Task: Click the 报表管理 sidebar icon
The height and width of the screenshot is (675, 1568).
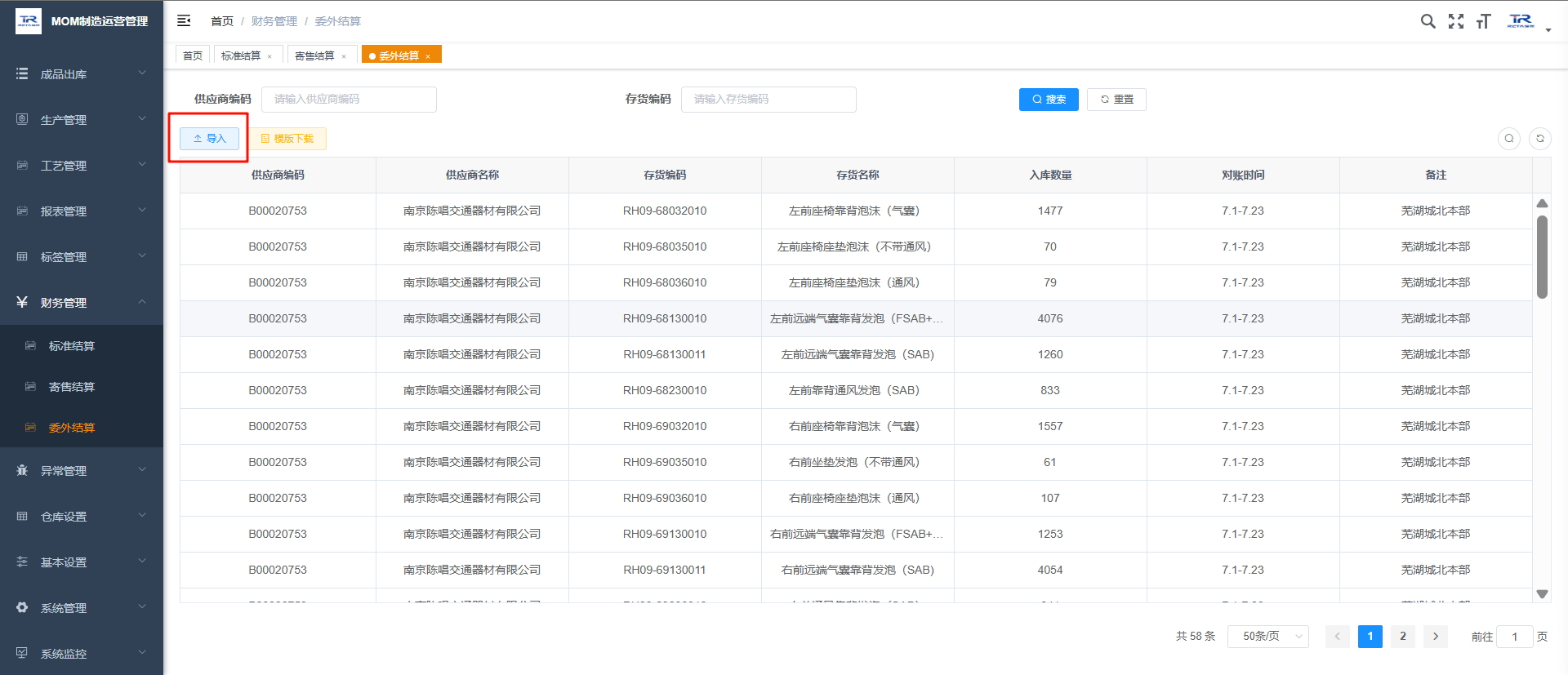Action: (22, 211)
